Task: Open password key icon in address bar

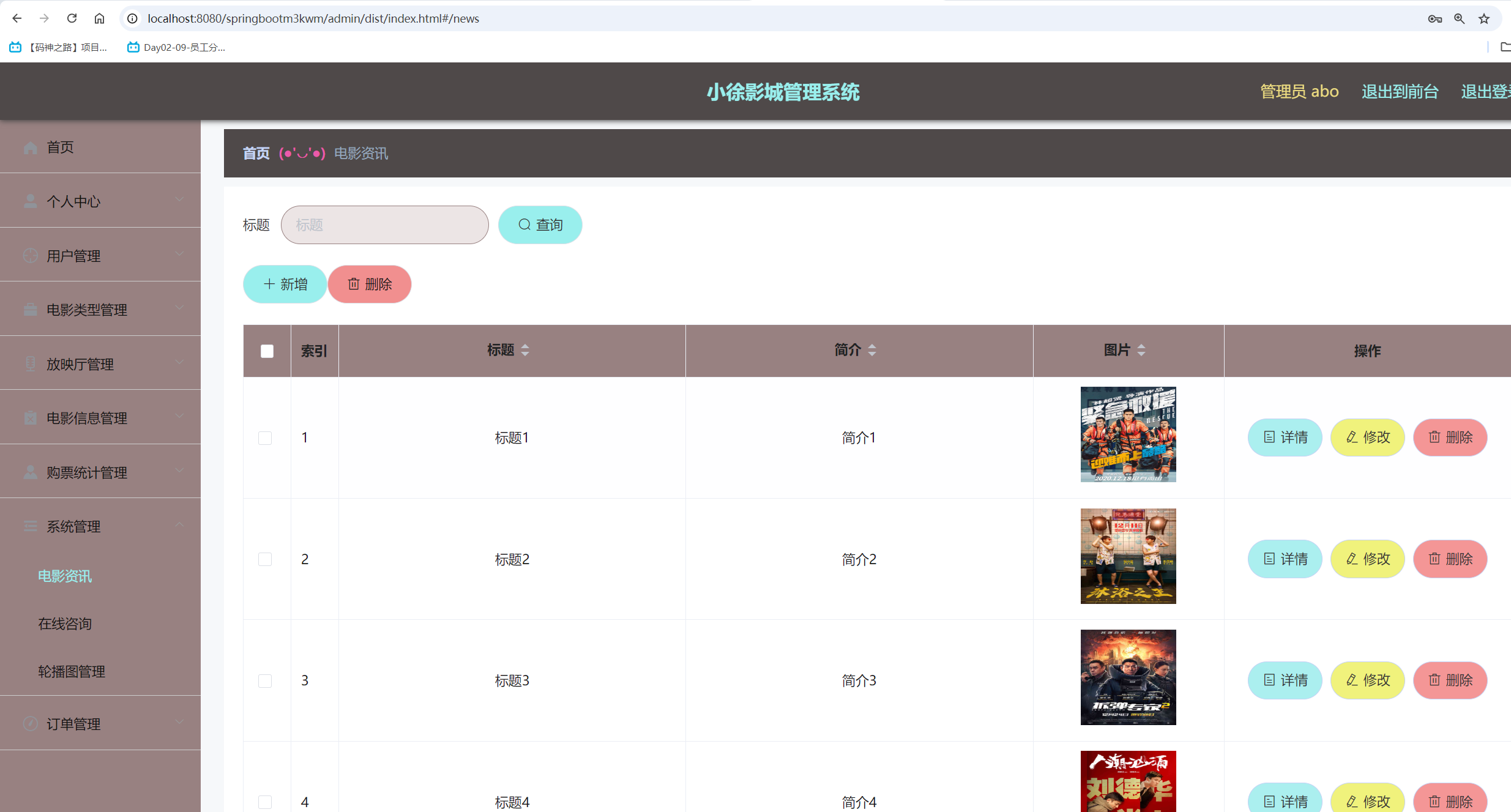Action: [x=1435, y=18]
